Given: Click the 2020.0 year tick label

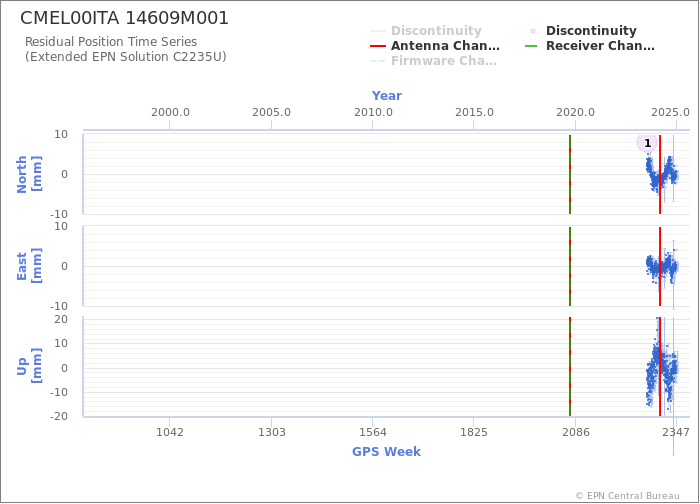Looking at the screenshot, I should (x=575, y=112).
